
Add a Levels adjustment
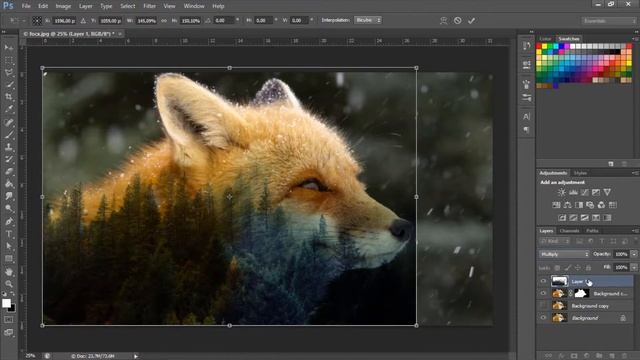pos(573,192)
